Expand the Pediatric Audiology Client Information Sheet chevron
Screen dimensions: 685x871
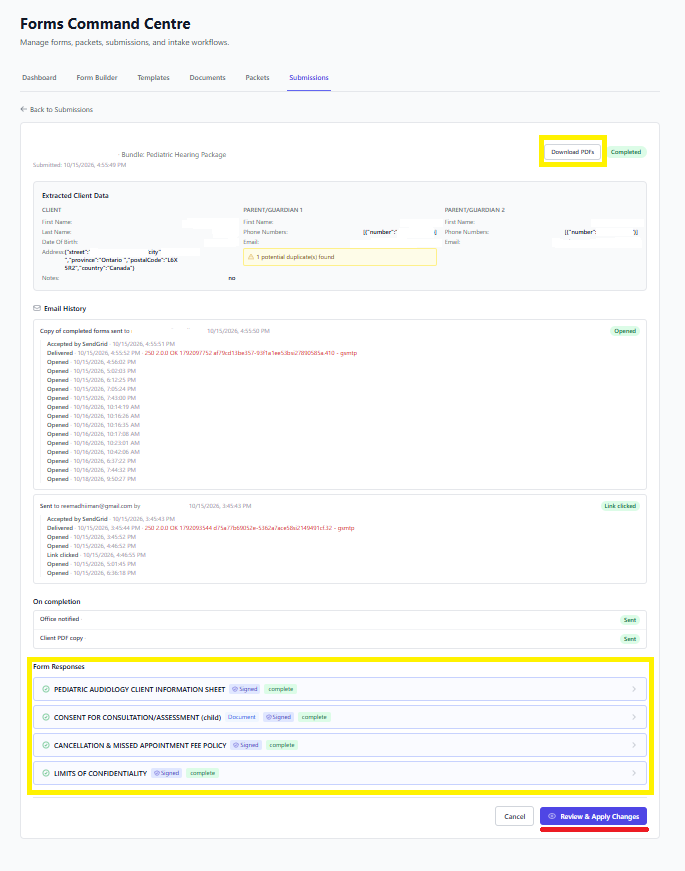tap(634, 689)
